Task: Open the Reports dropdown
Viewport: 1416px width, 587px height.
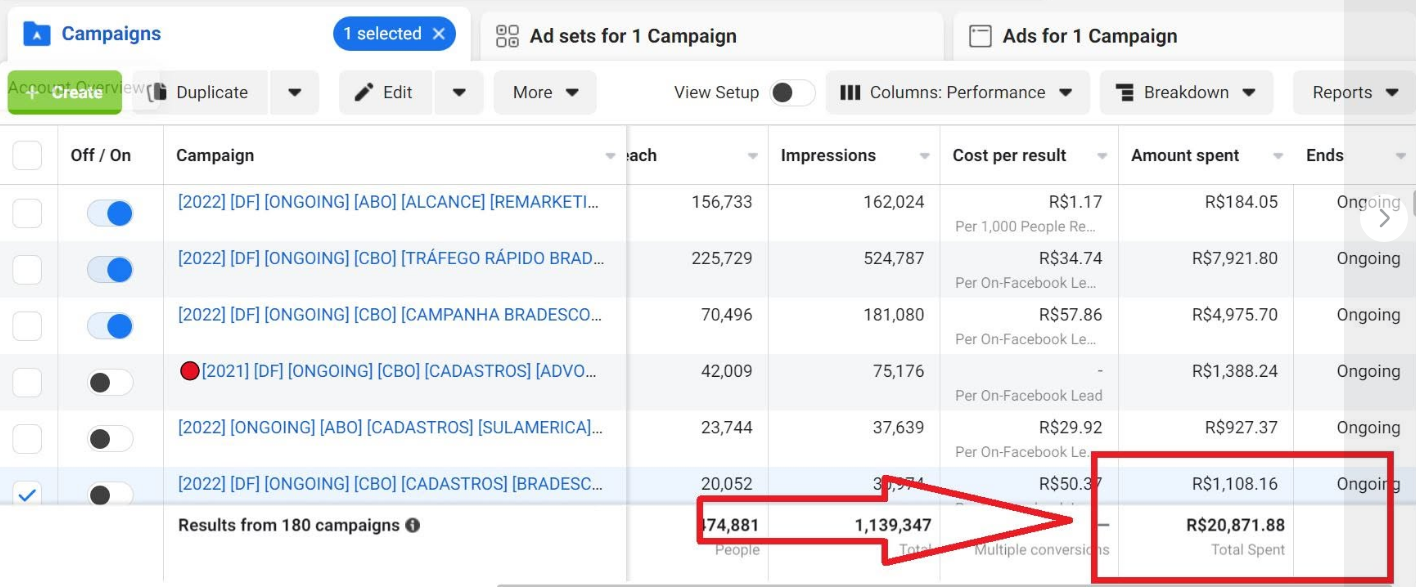Action: [x=1354, y=92]
